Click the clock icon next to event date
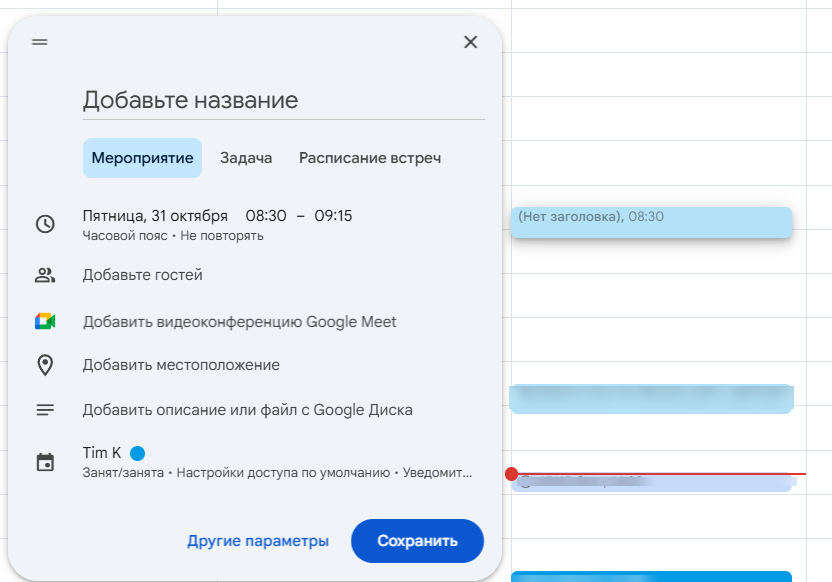Image resolution: width=832 pixels, height=582 pixels. click(x=46, y=224)
